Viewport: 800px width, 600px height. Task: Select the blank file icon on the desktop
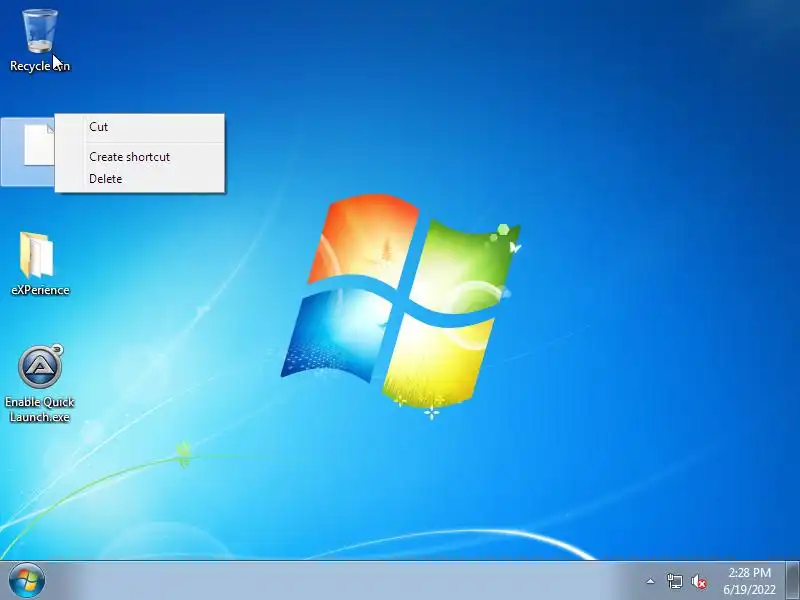click(x=39, y=145)
